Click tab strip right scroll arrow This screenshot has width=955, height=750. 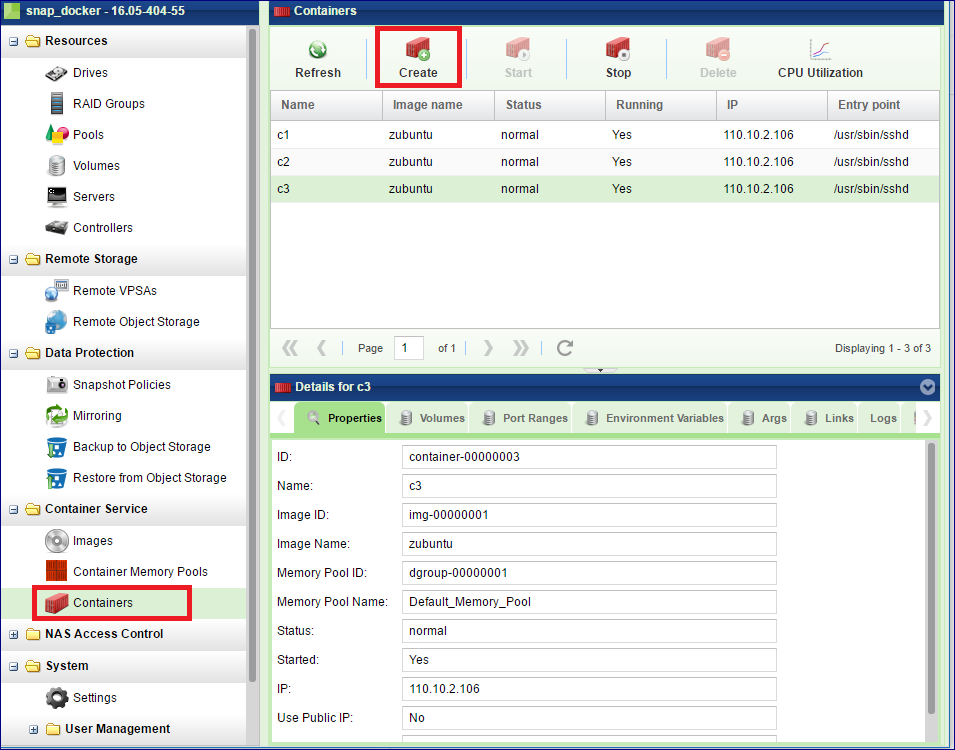tap(927, 417)
